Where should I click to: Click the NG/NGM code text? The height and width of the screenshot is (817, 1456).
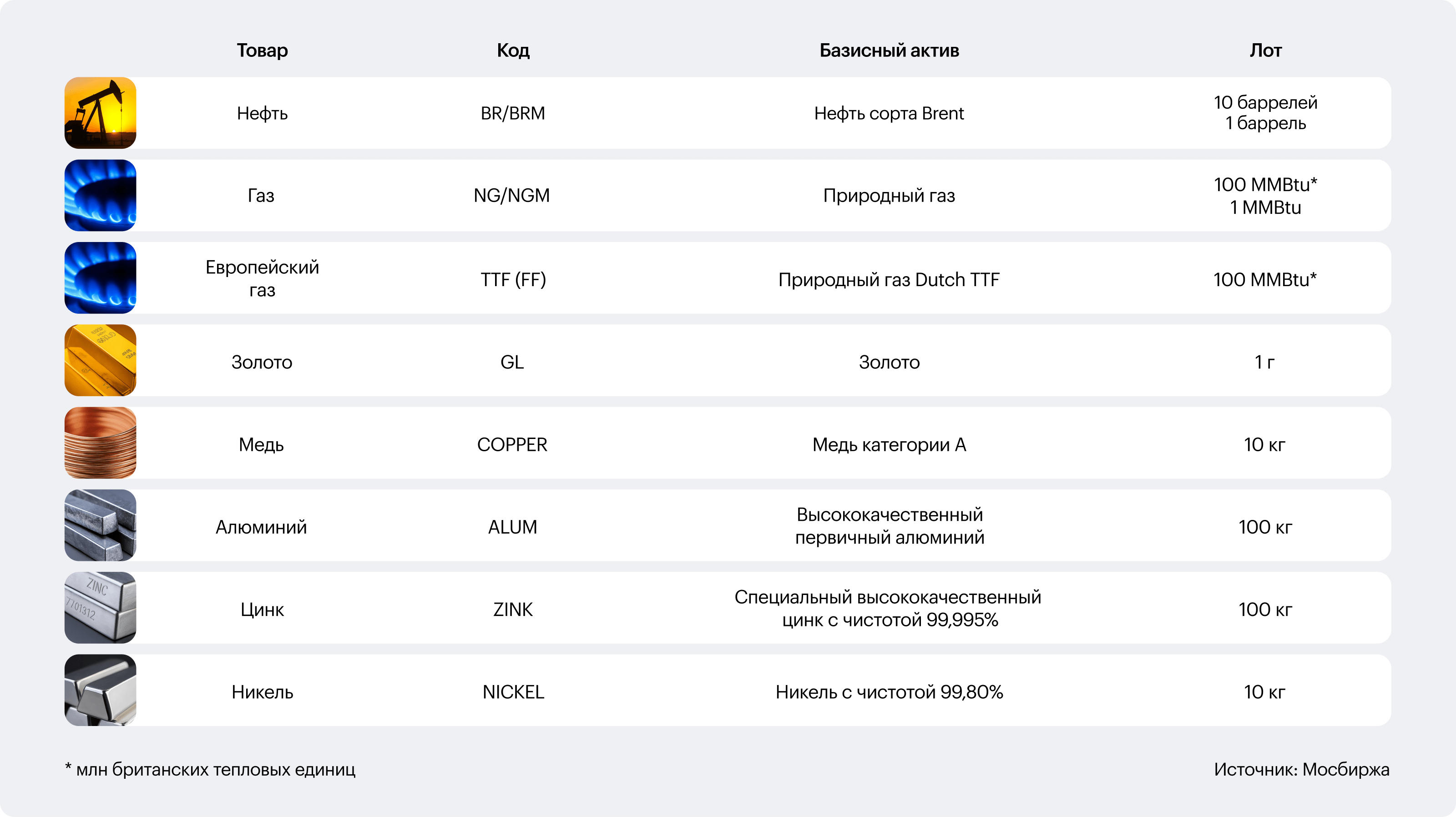(511, 196)
